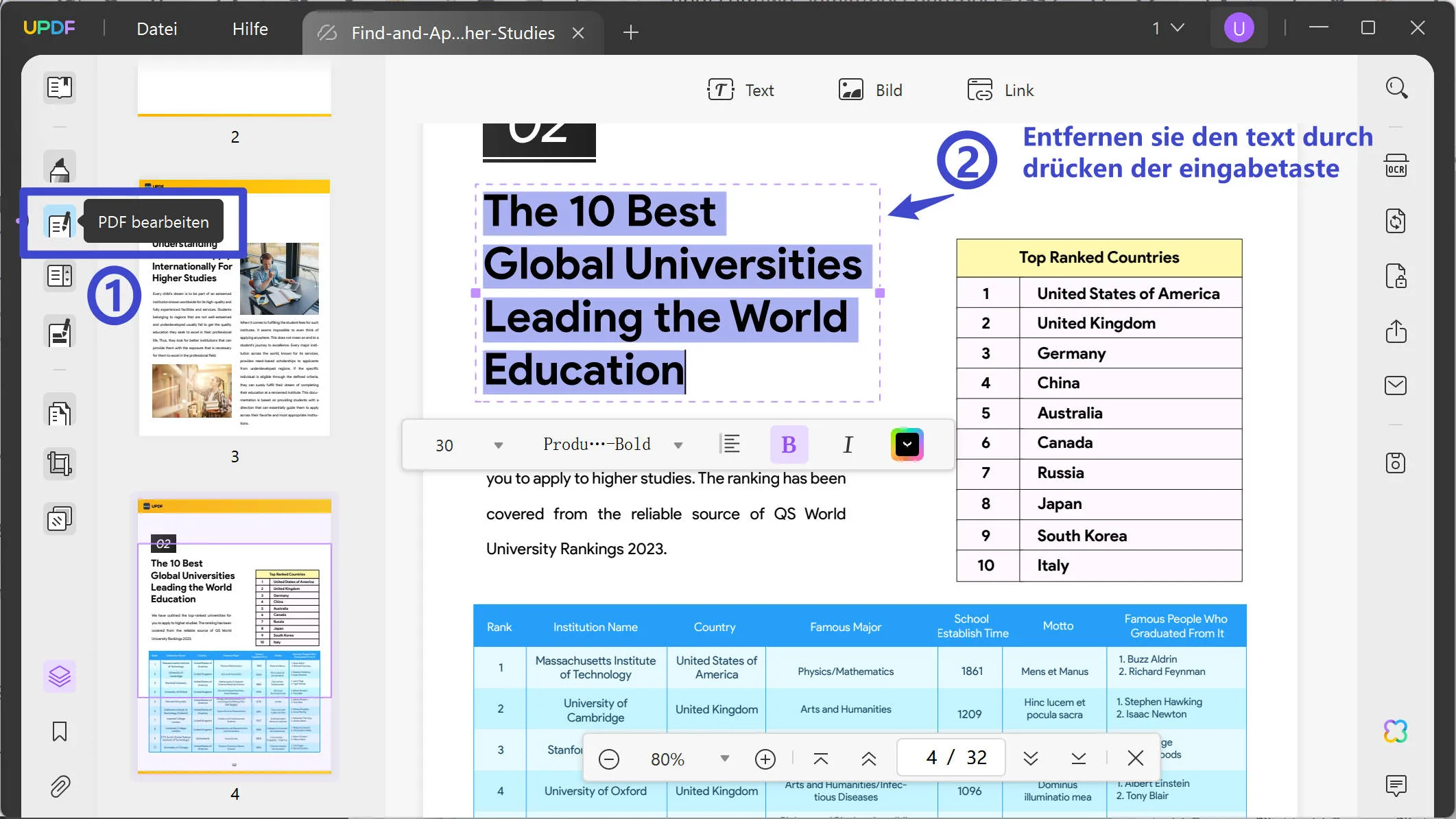Viewport: 1456px width, 819px height.
Task: Open the OCR tool in right sidebar
Action: coord(1396,167)
